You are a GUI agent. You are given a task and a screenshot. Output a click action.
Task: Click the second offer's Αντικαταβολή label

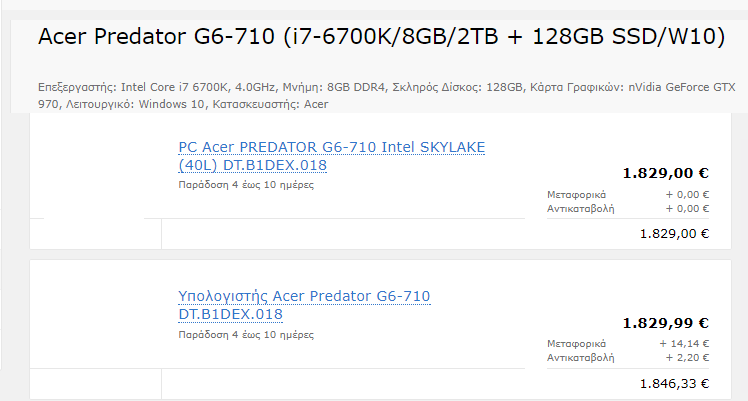click(580, 357)
